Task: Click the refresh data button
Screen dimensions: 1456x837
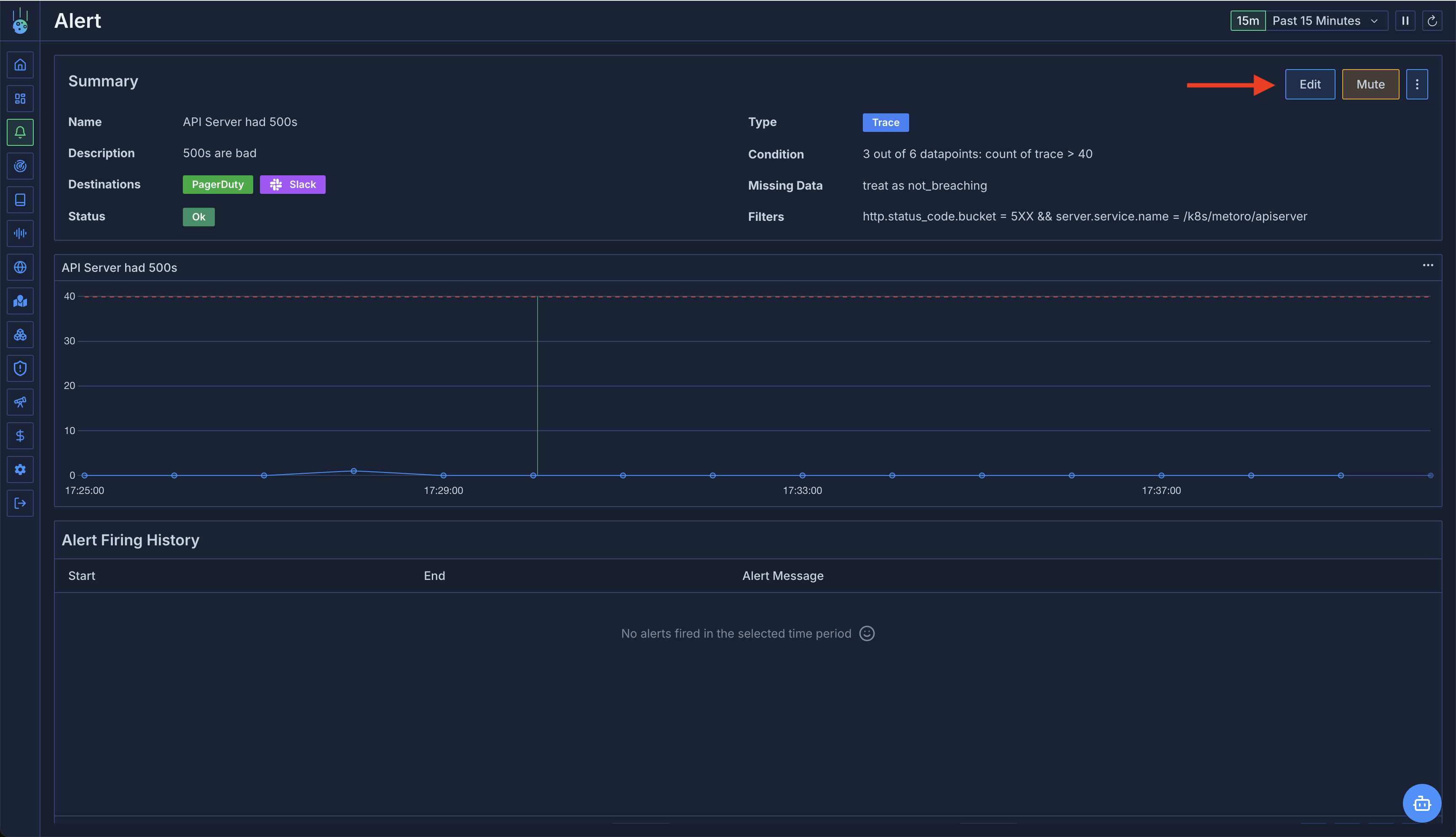Action: coord(1432,21)
